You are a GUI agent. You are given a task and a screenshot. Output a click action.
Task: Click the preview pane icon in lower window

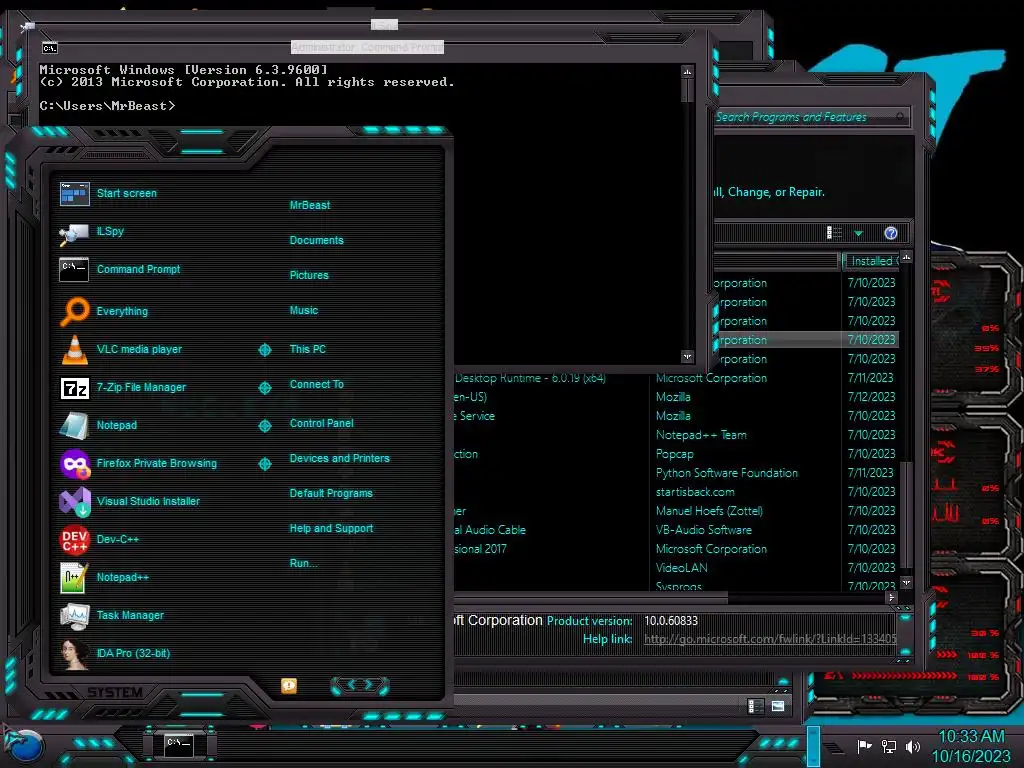(777, 706)
